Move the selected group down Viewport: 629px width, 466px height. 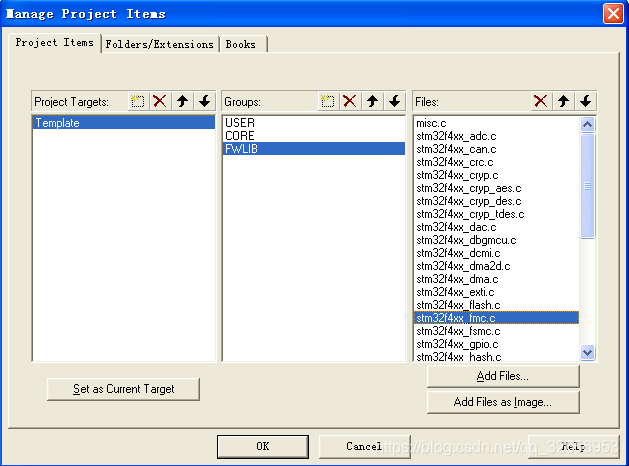395,101
